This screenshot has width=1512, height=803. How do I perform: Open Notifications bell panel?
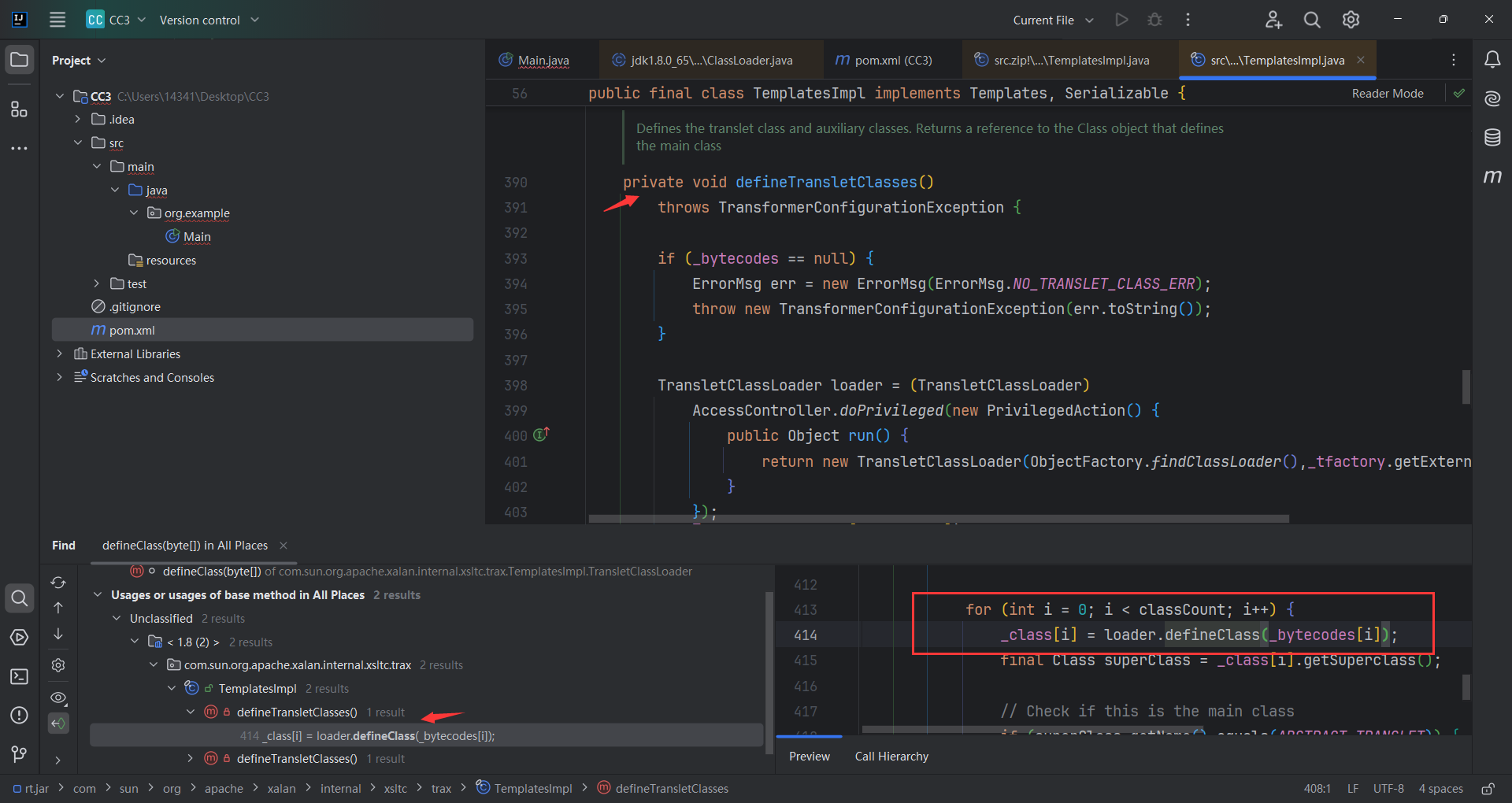(1492, 60)
